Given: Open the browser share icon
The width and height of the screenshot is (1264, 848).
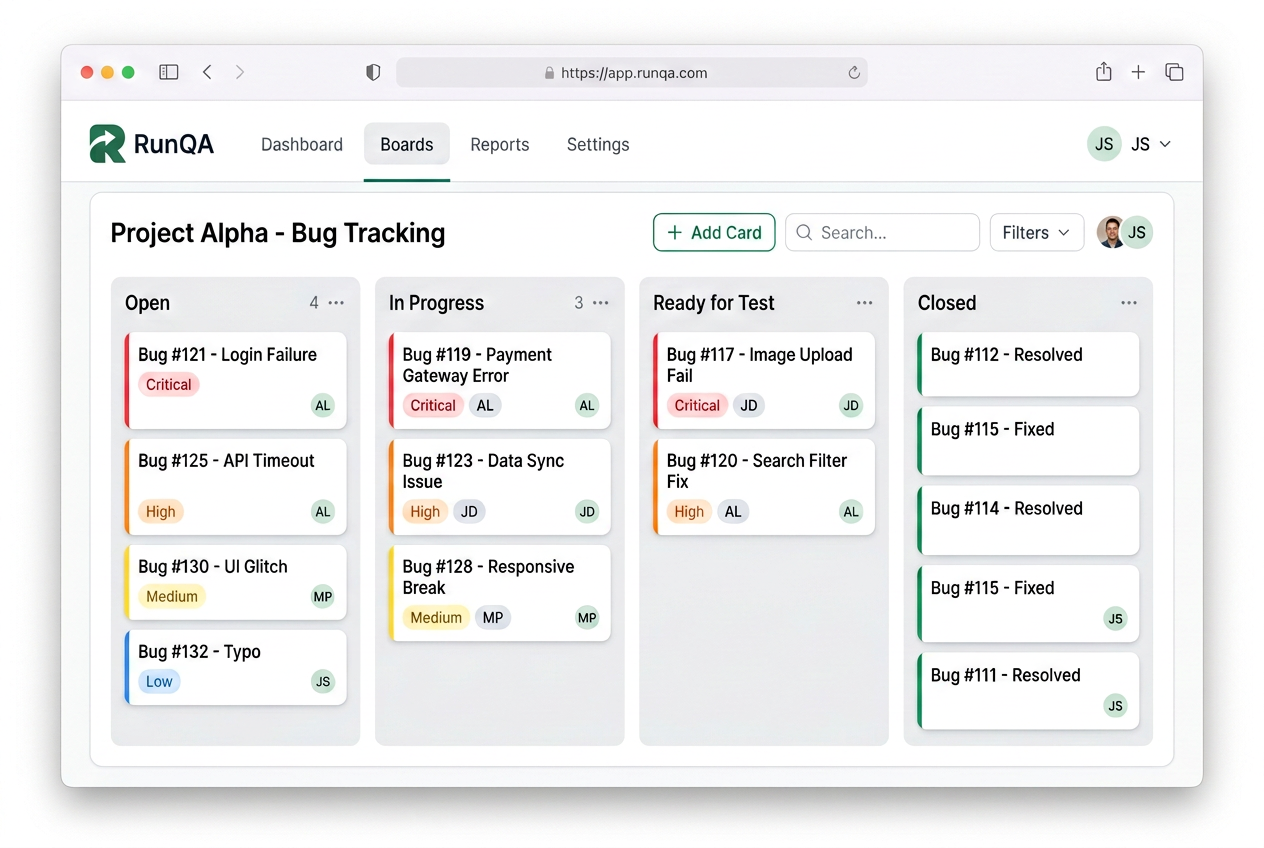Looking at the screenshot, I should click(x=1103, y=71).
